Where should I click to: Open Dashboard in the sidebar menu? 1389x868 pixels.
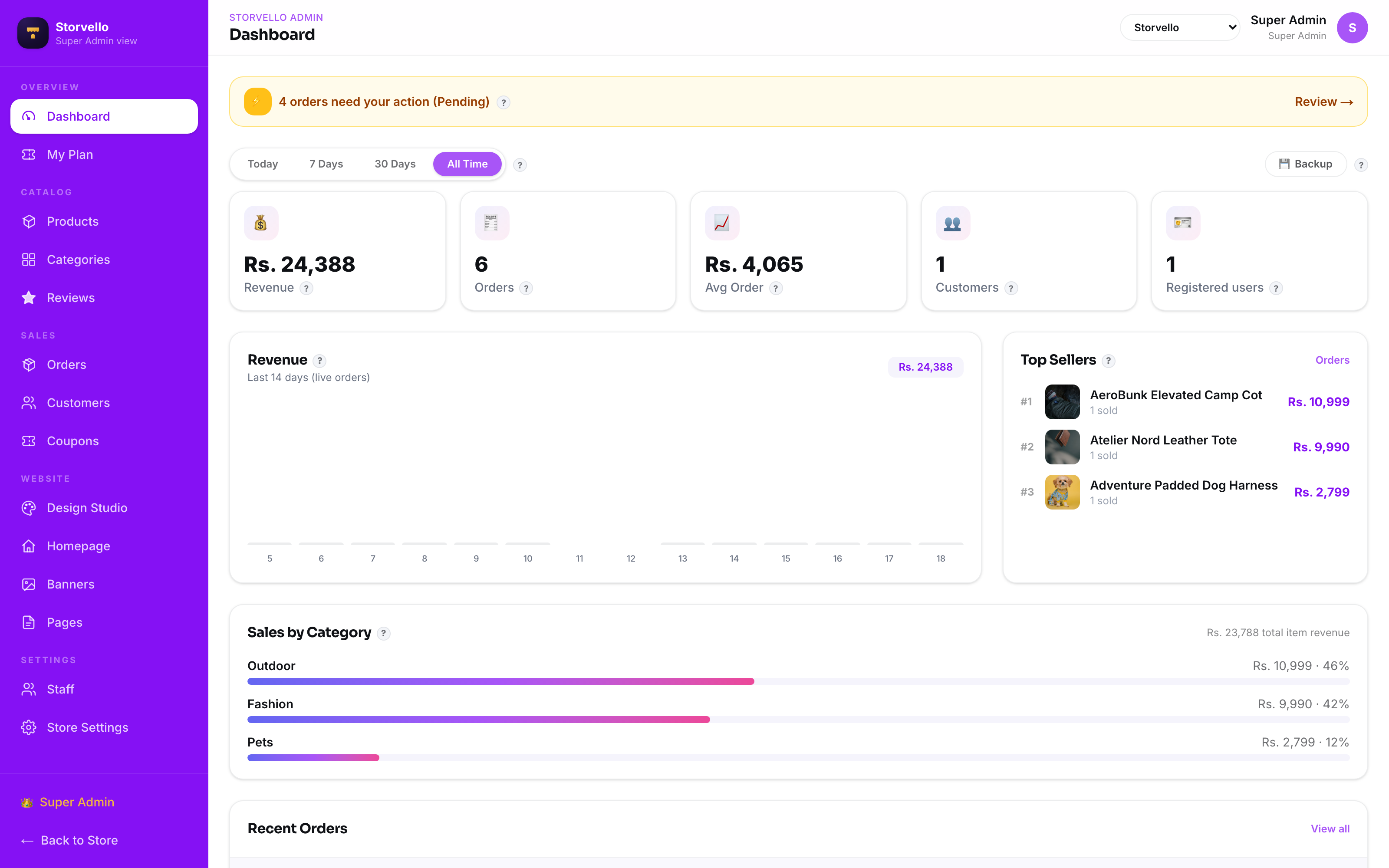coord(104,117)
